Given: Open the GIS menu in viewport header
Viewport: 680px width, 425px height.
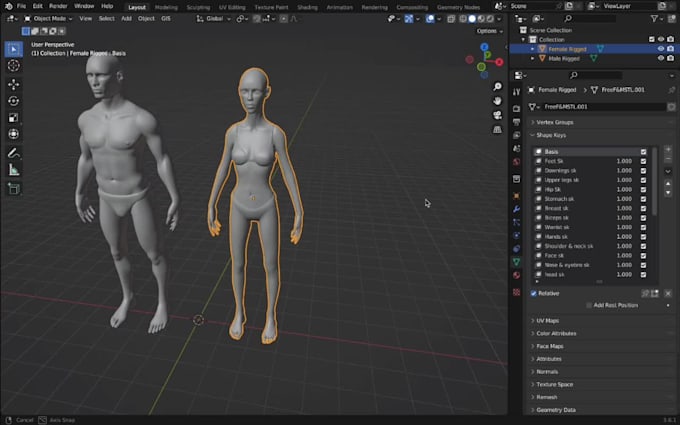Looking at the screenshot, I should coord(166,19).
